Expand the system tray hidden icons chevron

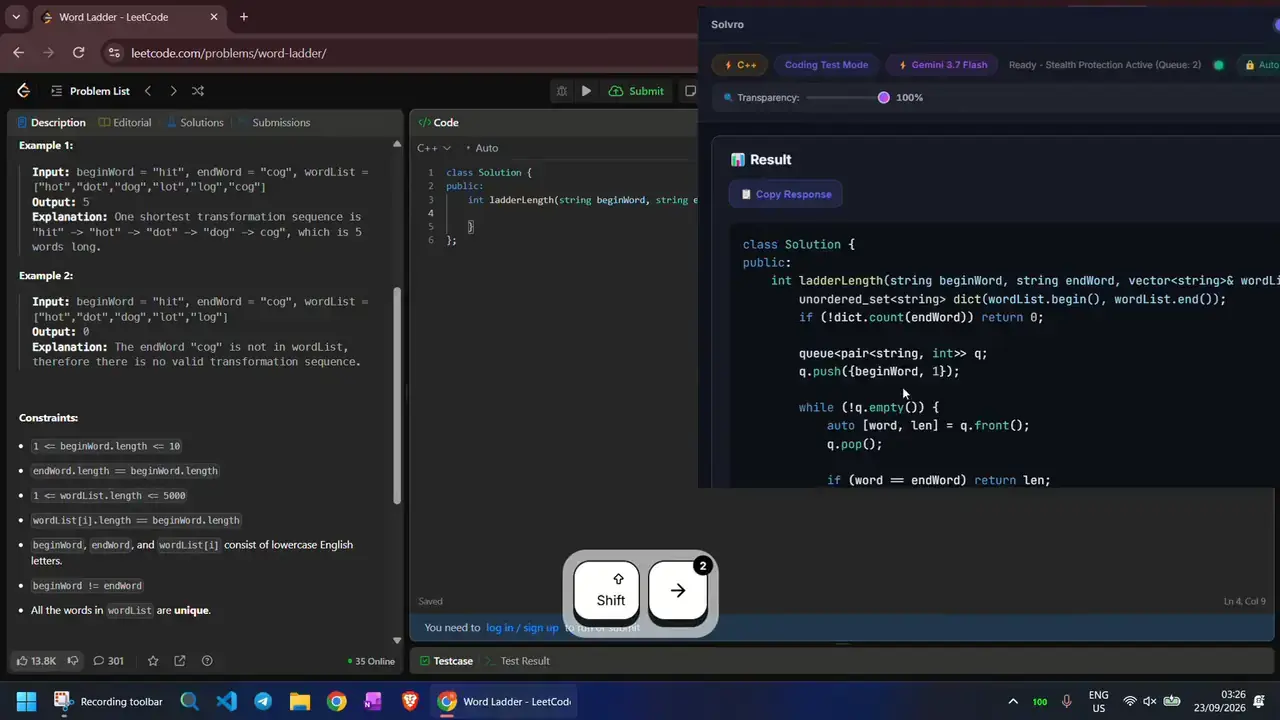pos(1013,702)
